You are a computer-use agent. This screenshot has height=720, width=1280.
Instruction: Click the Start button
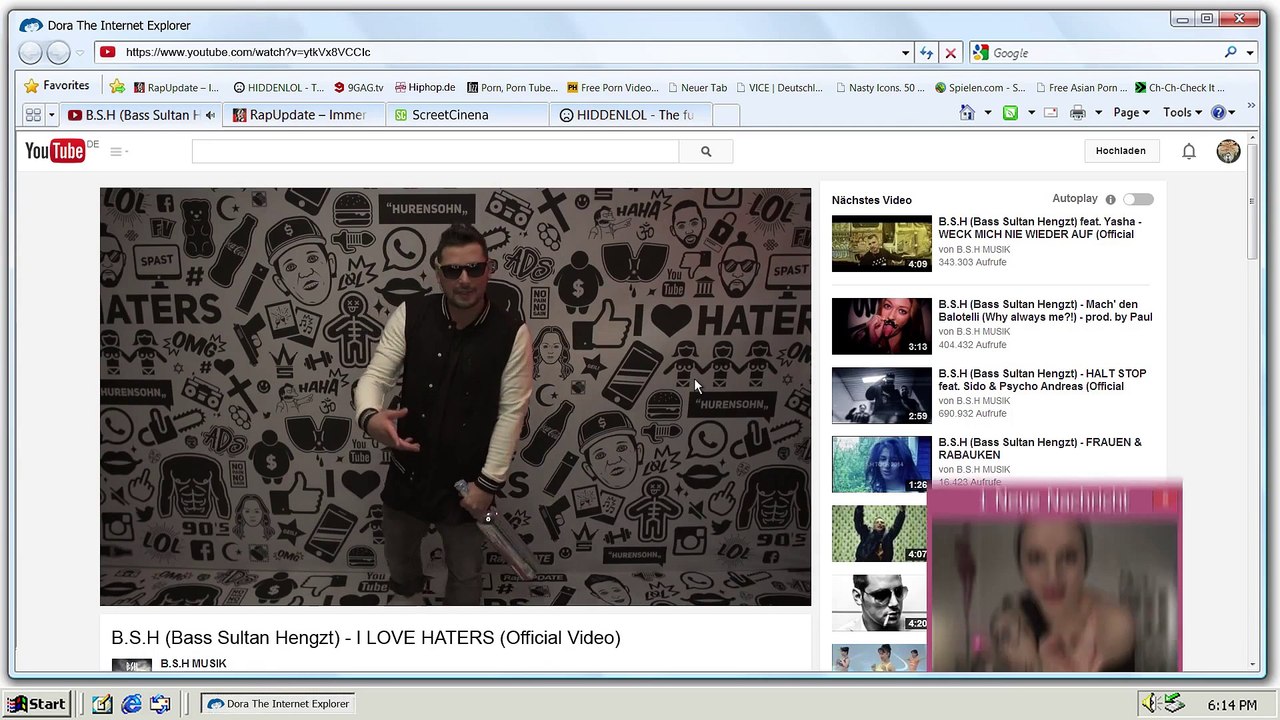pos(36,704)
